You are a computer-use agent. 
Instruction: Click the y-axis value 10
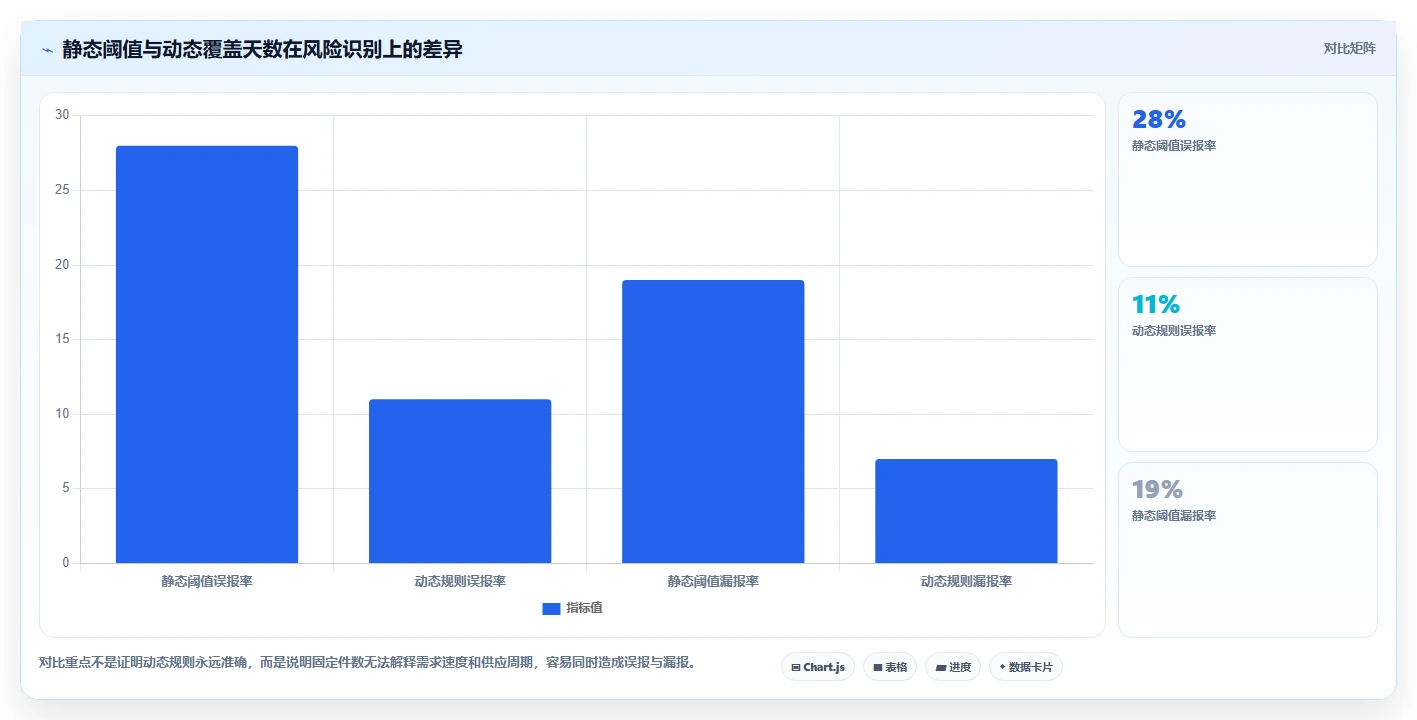[x=62, y=414]
